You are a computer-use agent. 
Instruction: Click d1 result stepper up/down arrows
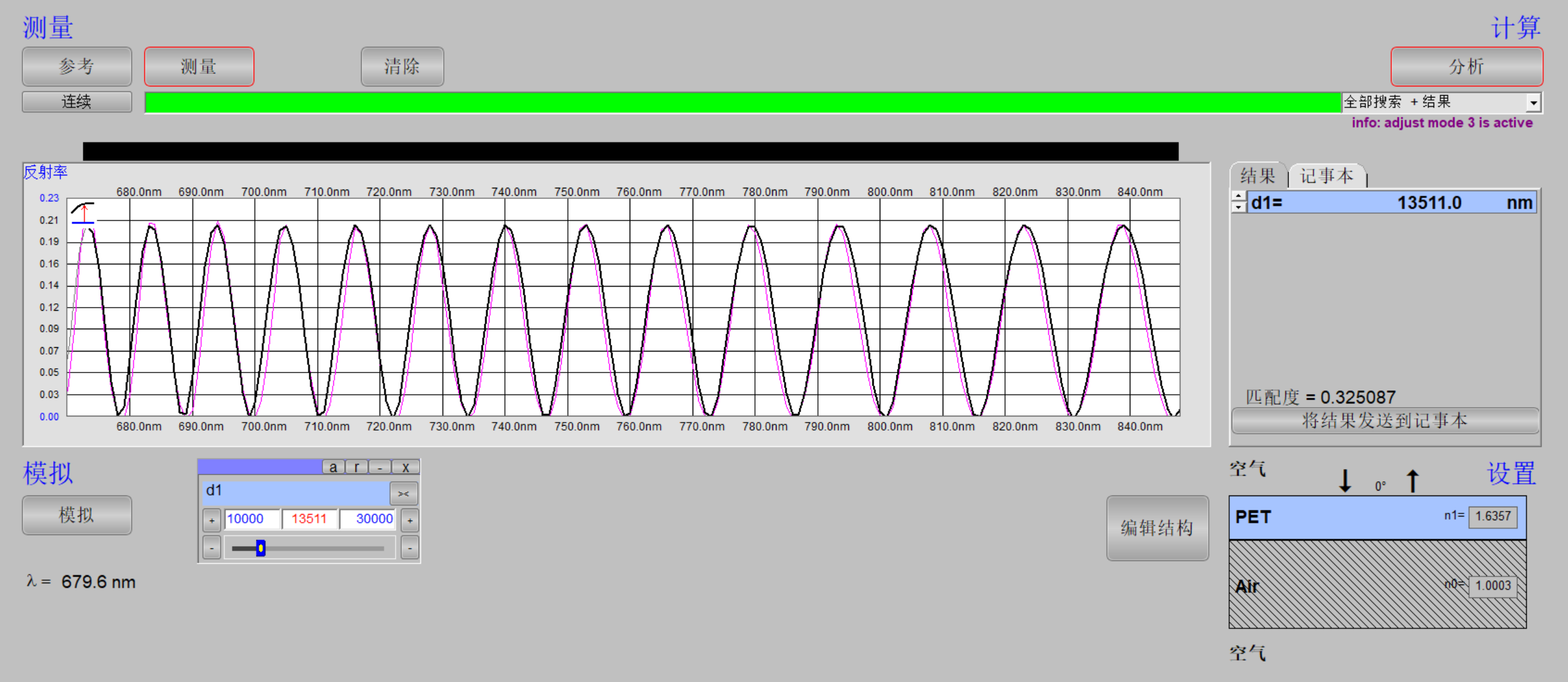pos(1238,202)
